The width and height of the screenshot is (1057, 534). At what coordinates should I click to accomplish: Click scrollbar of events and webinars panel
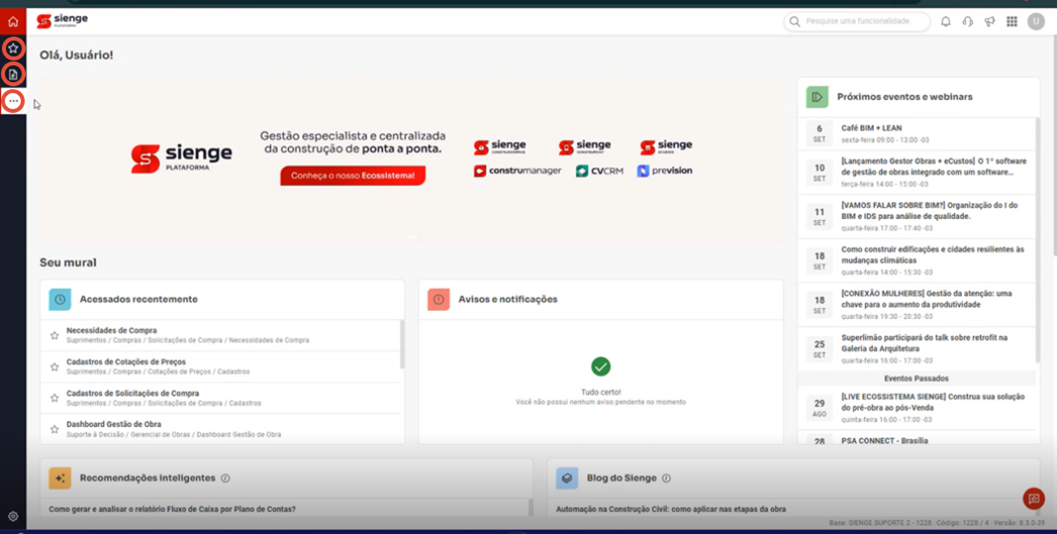1038,239
